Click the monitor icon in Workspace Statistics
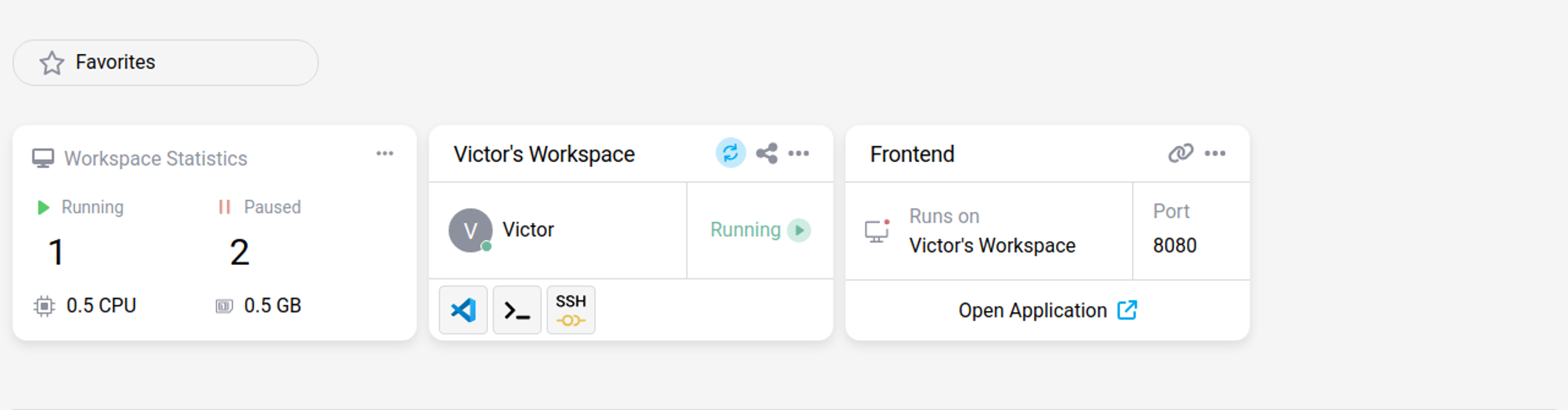This screenshot has width=1568, height=410. [43, 158]
